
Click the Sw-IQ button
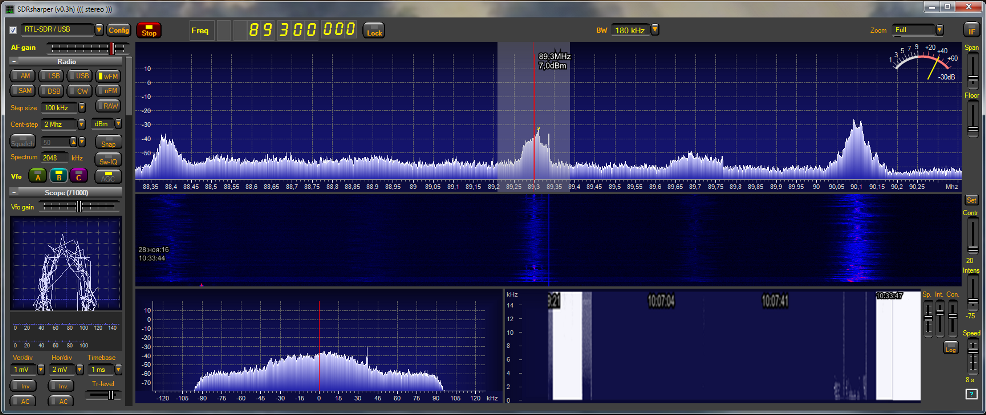point(108,159)
